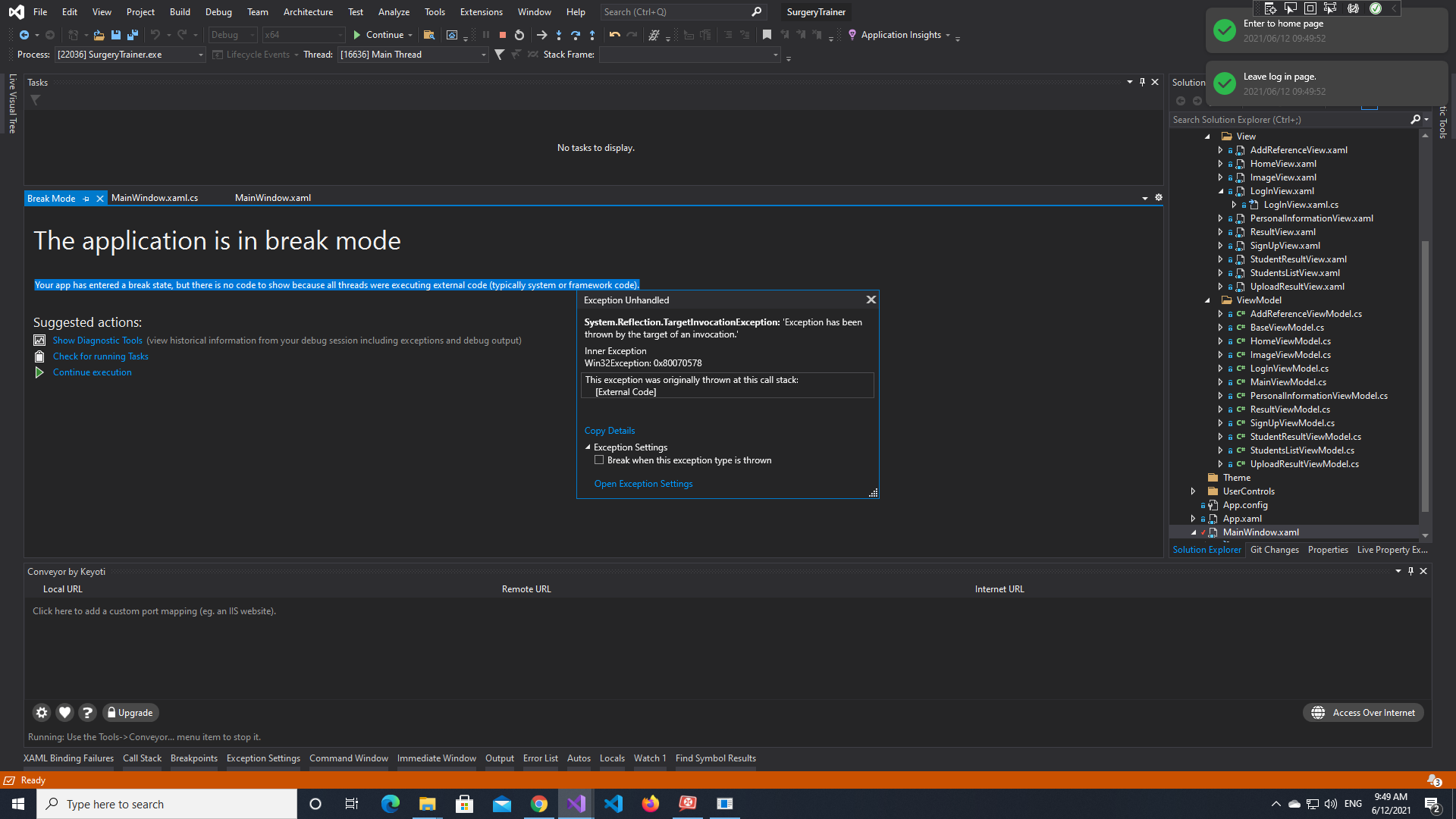Click the Restart debugging icon

519,34
